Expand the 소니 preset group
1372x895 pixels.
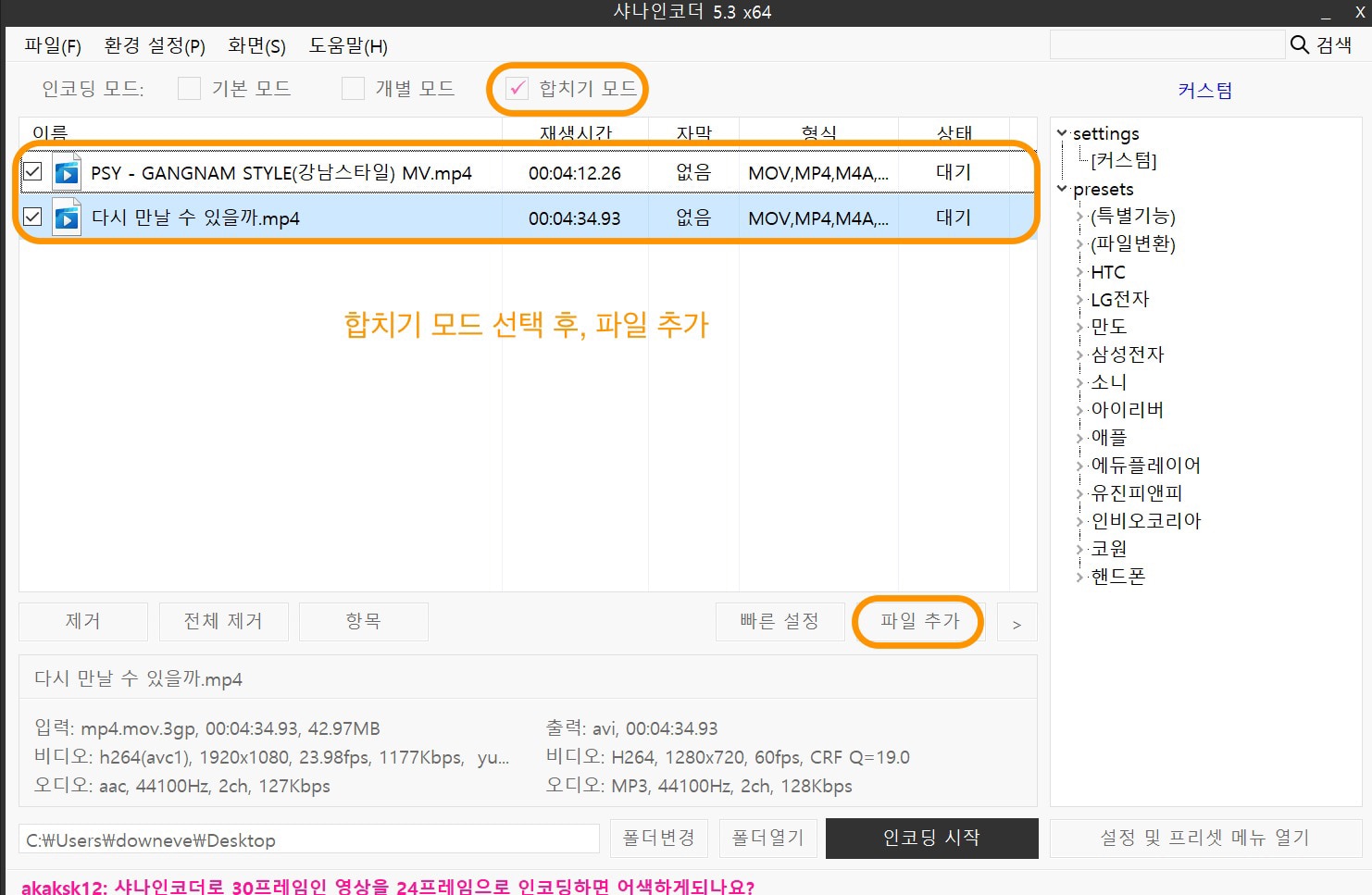1079,383
